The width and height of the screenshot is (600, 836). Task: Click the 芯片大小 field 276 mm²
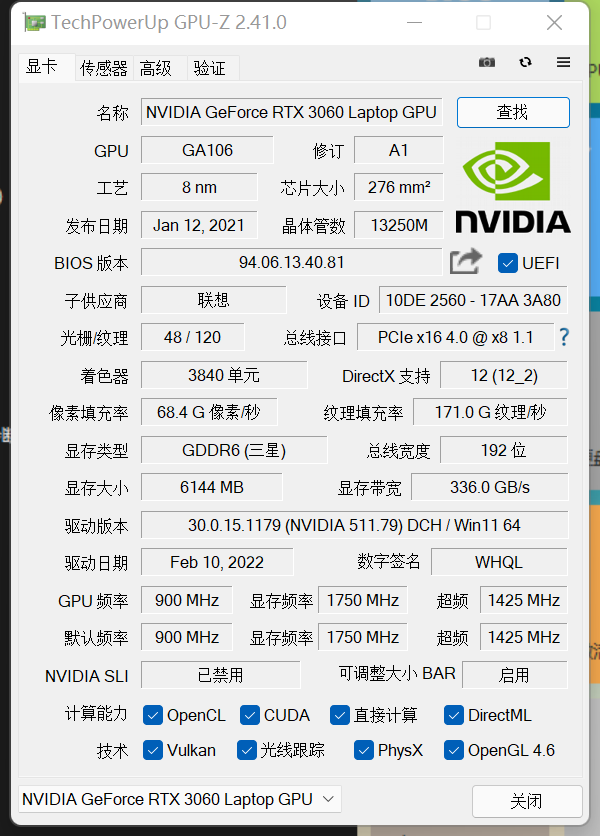398,187
